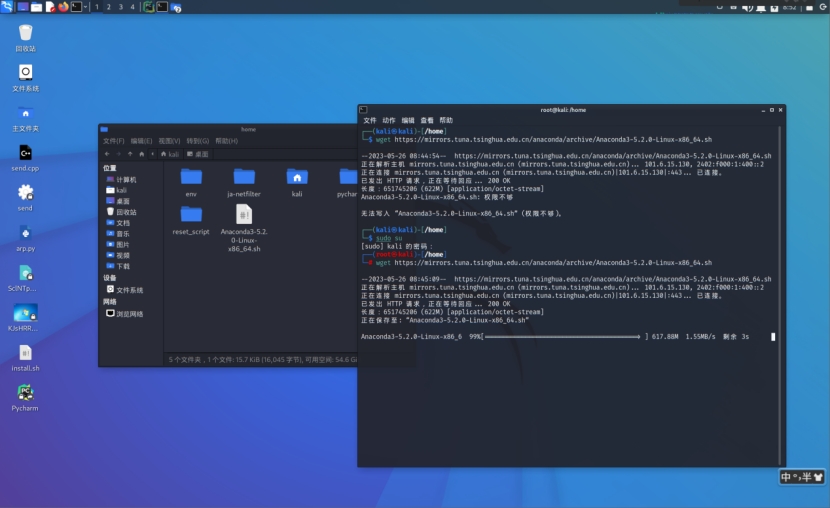
Task: Open the Kali applications menu icon
Action: tap(7, 7)
